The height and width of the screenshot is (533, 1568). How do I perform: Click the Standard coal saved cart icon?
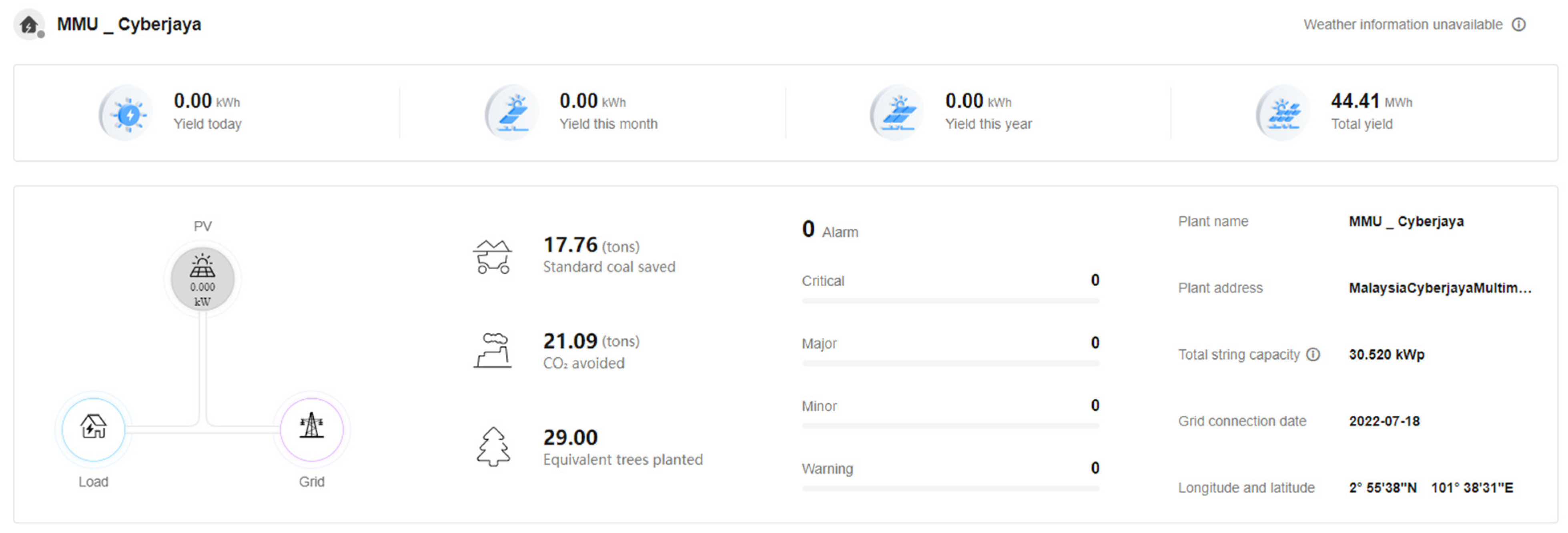tap(493, 257)
